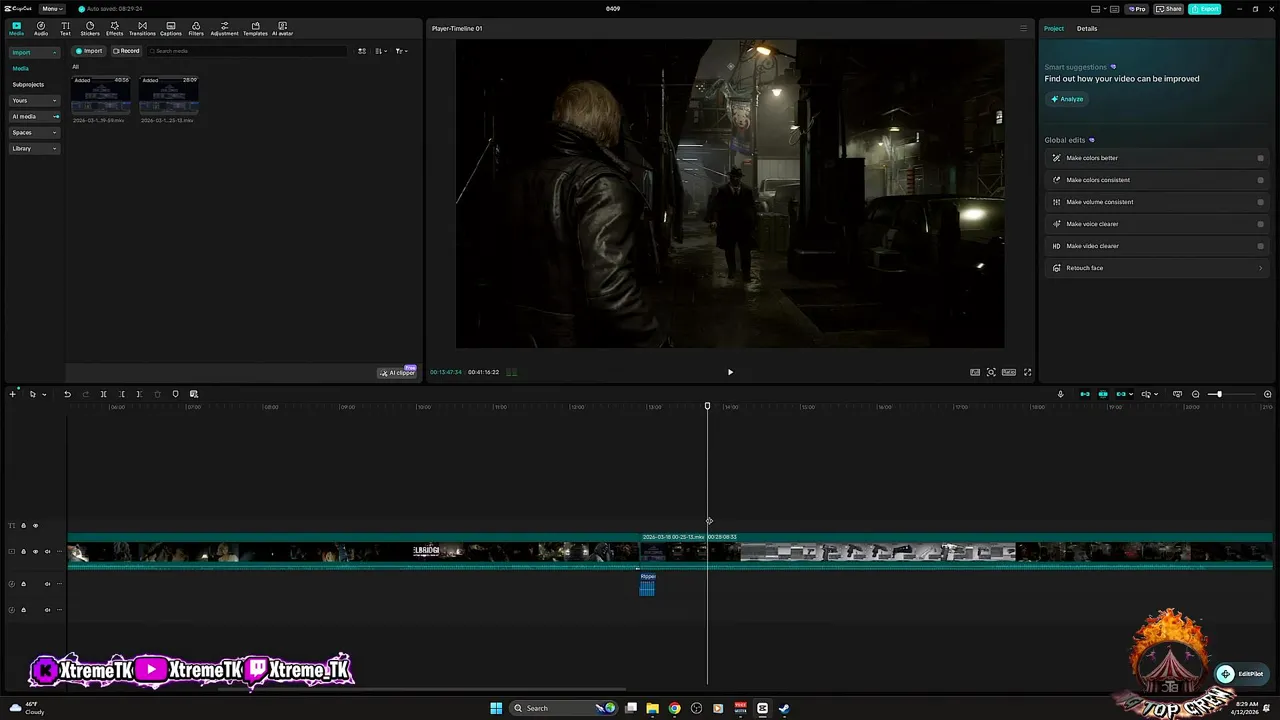Click the Import button
1280x720 pixels.
pyautogui.click(x=89, y=51)
